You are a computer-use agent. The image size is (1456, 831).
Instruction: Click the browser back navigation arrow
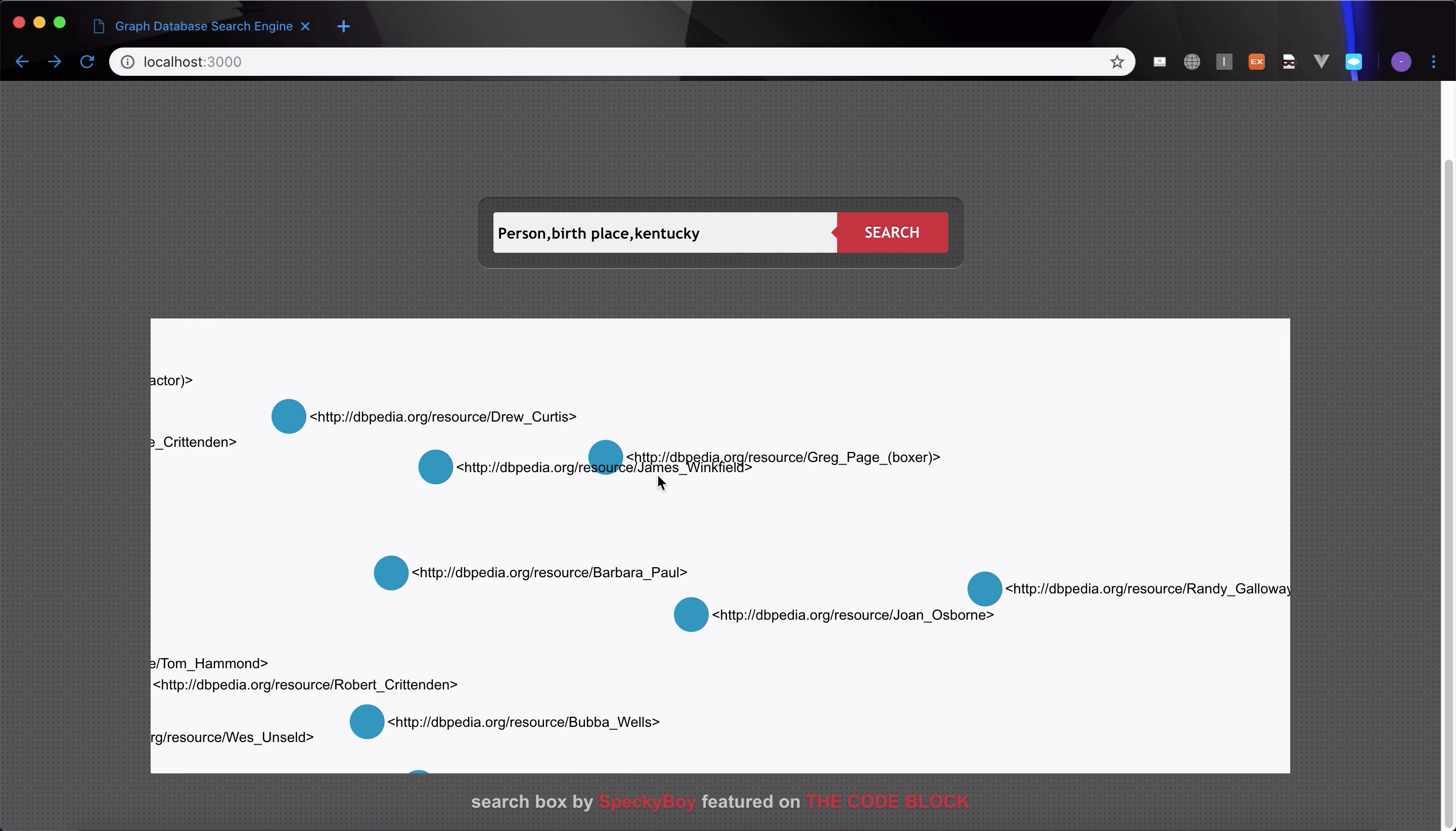(x=22, y=62)
